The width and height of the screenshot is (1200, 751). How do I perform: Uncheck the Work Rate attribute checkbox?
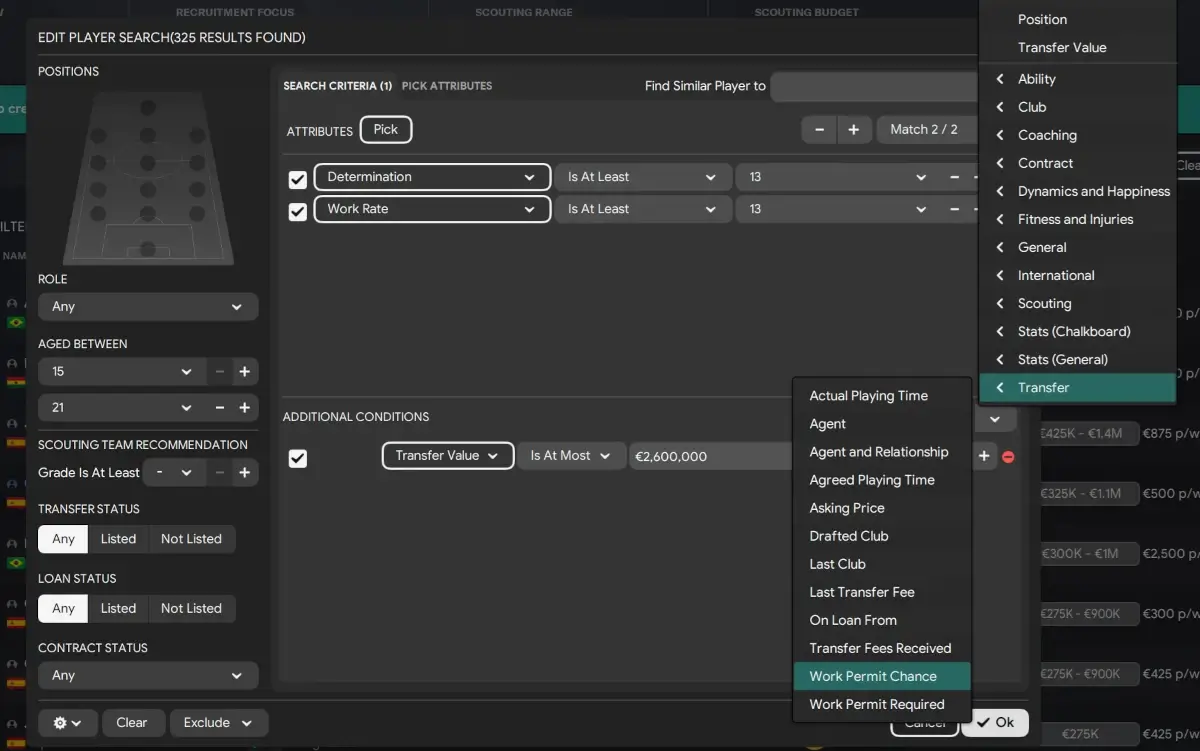pyautogui.click(x=297, y=212)
